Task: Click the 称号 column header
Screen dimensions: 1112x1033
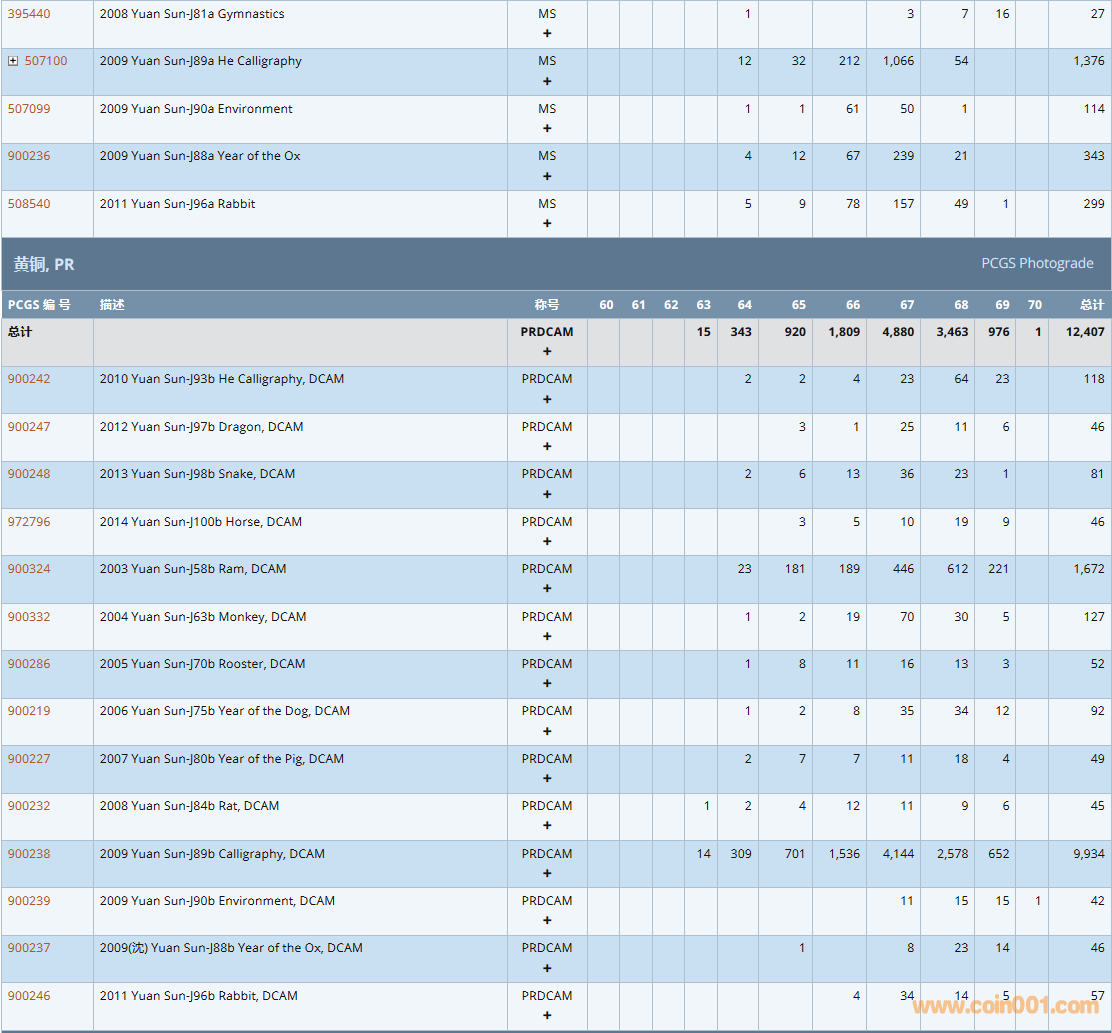Action: click(546, 305)
